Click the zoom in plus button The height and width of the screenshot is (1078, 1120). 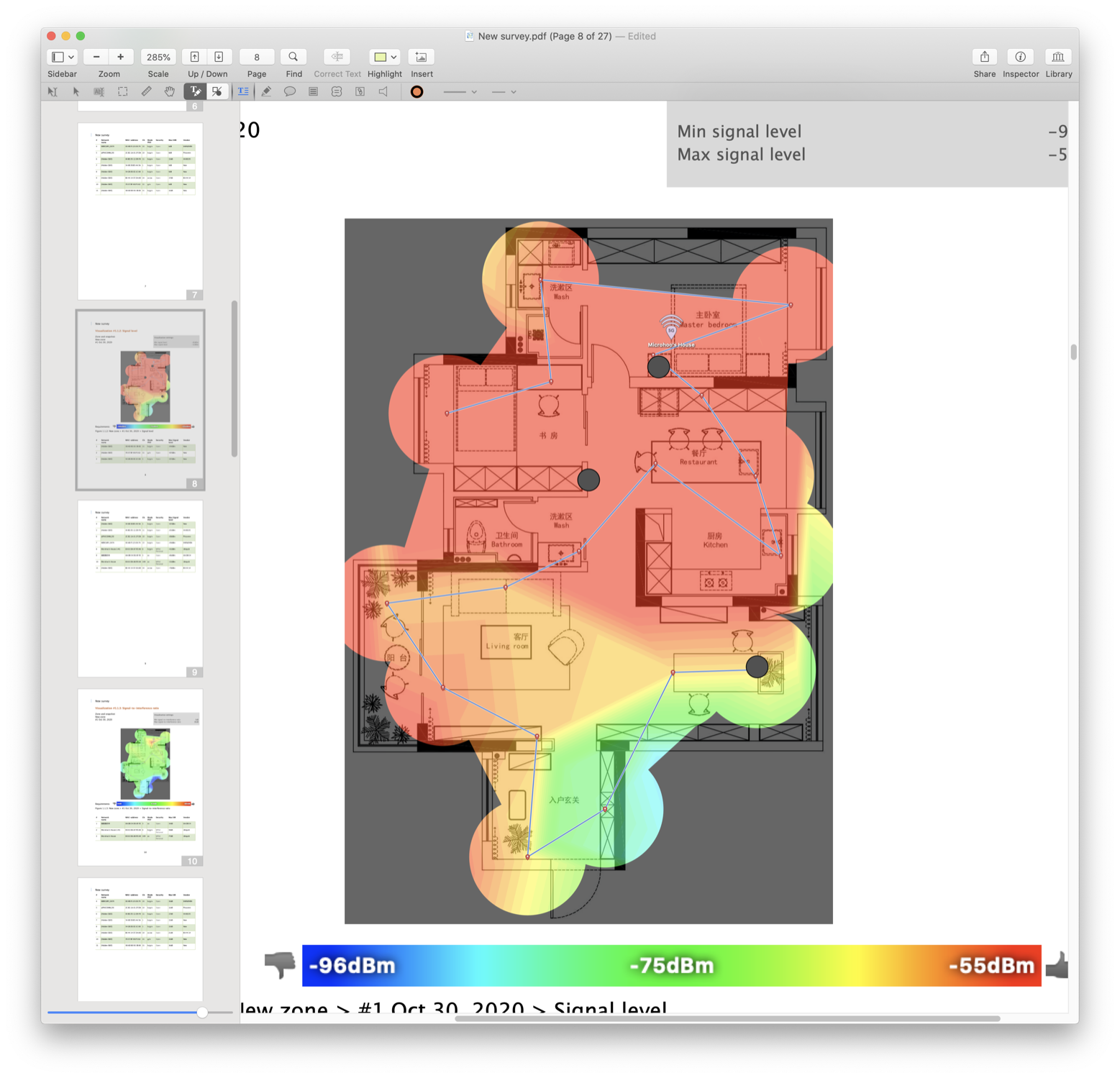(121, 58)
